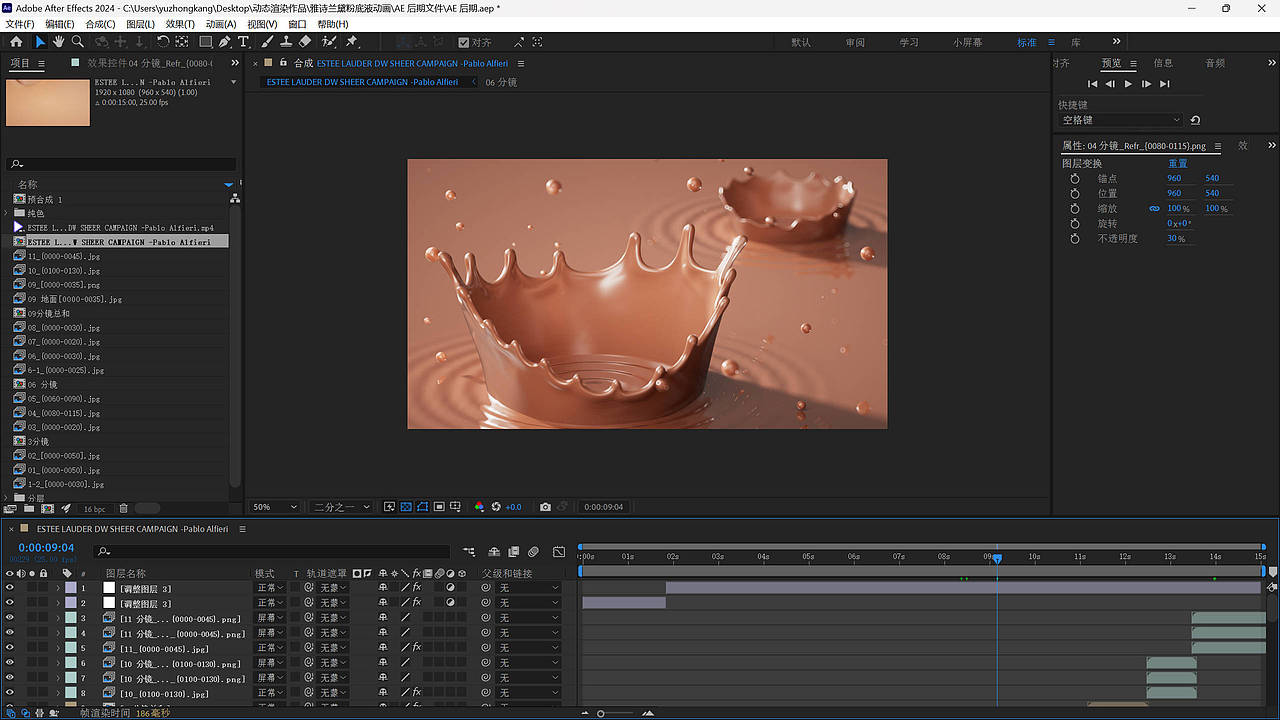This screenshot has width=1280, height=720.
Task: Take a snapshot with camera icon
Action: pyautogui.click(x=545, y=507)
